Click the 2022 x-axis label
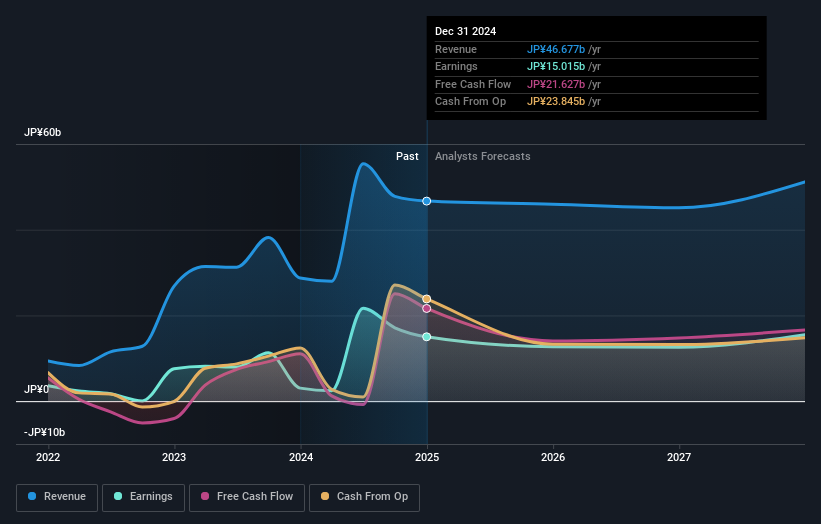Viewport: 821px width, 524px height. pyautogui.click(x=48, y=457)
